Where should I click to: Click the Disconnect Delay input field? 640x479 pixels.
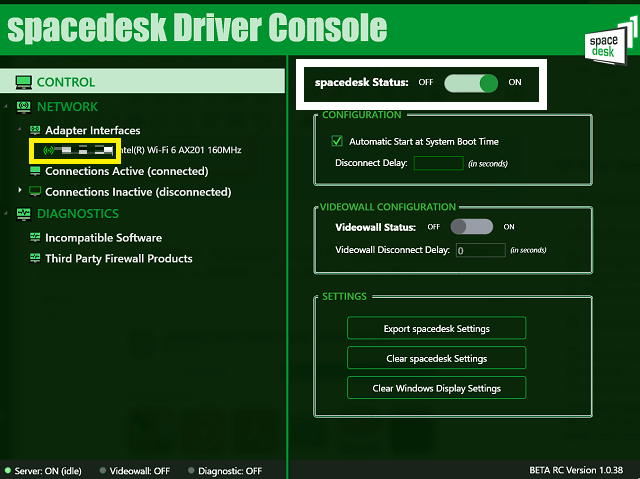[x=438, y=163]
